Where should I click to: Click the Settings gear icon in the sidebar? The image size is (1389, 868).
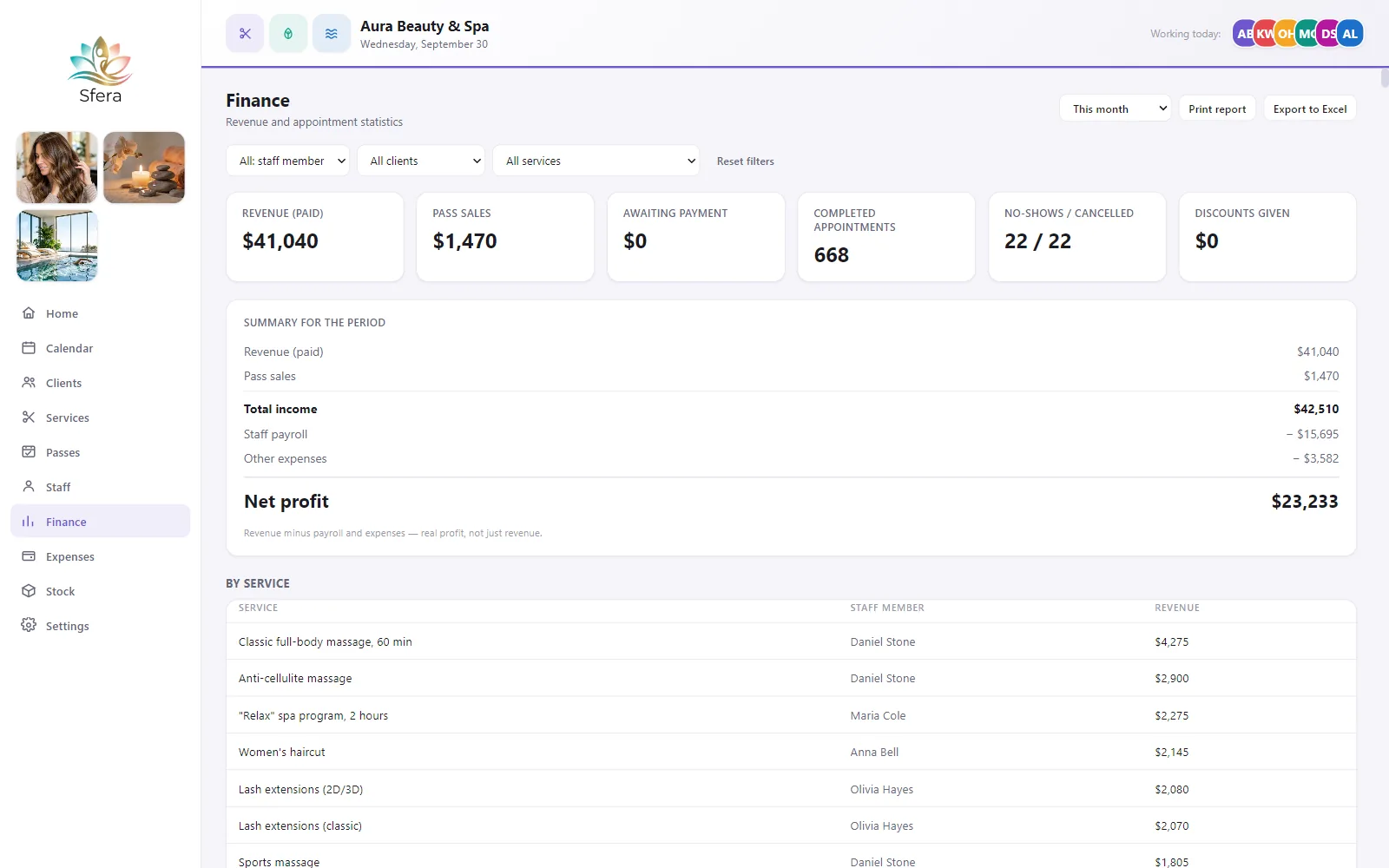coord(29,626)
